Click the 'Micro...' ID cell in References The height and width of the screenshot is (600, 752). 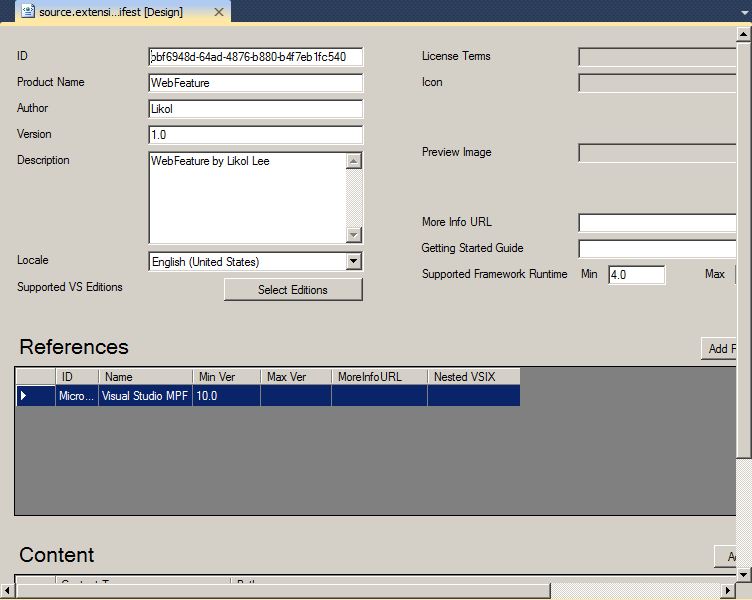[x=77, y=396]
